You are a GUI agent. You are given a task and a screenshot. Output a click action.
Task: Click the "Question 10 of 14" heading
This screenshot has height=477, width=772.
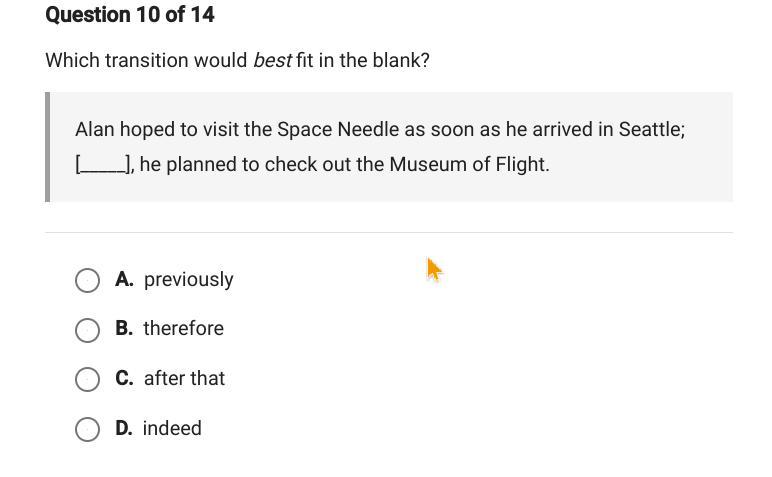coord(130,15)
